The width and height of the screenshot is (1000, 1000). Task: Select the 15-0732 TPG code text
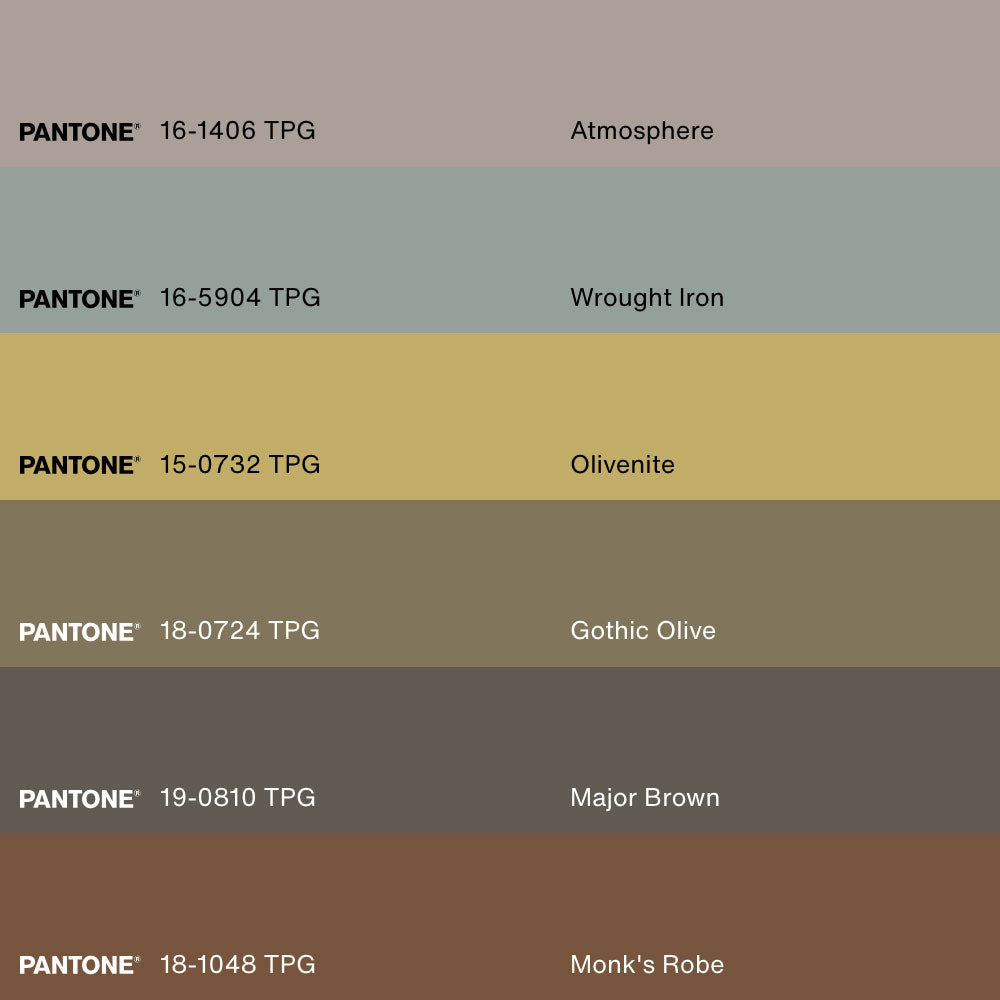(240, 465)
